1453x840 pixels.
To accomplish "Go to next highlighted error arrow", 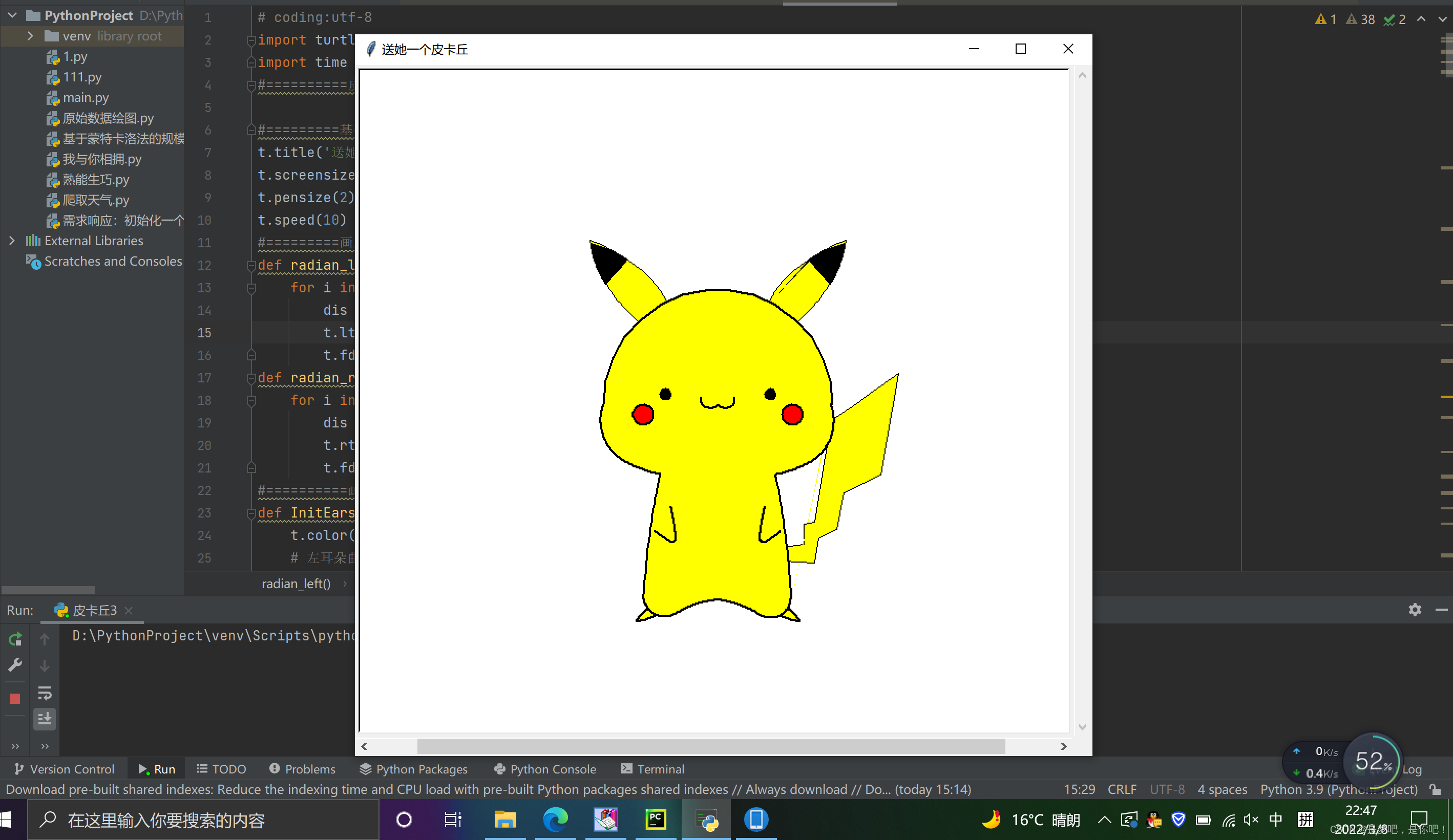I will 1442,19.
